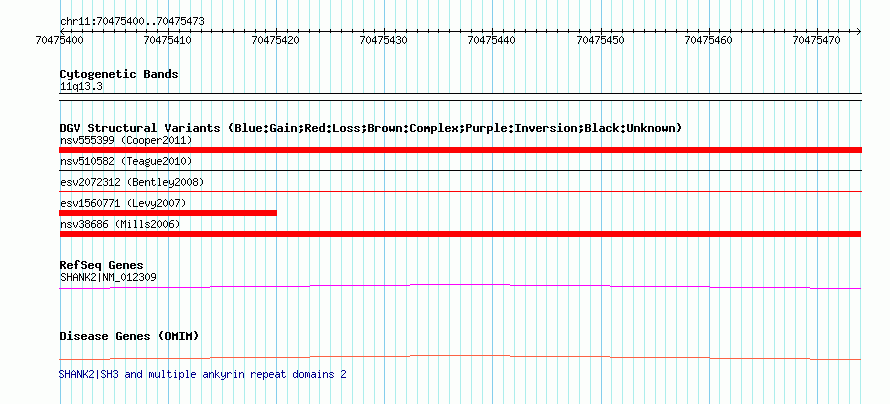Click the 11q13.3 band label

click(x=81, y=87)
